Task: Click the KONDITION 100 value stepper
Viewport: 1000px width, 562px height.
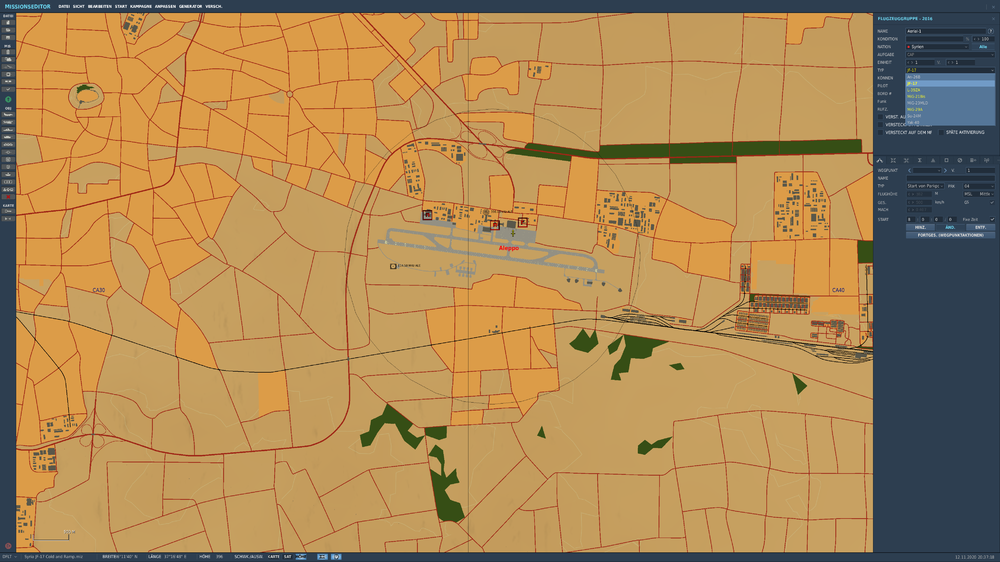Action: [x=983, y=39]
